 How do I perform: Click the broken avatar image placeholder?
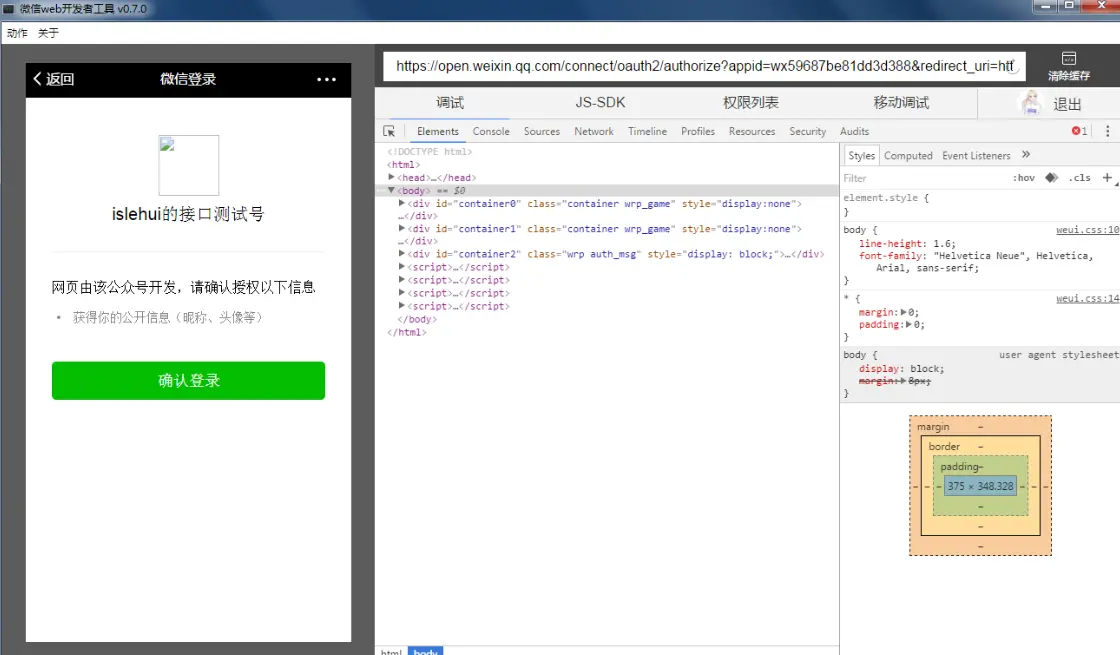(x=189, y=165)
